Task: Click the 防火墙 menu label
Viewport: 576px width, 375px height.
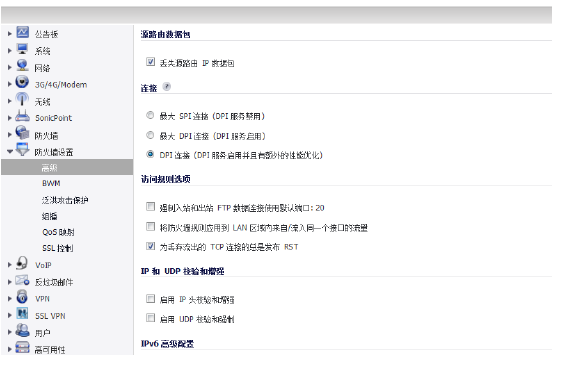Action: point(46,136)
